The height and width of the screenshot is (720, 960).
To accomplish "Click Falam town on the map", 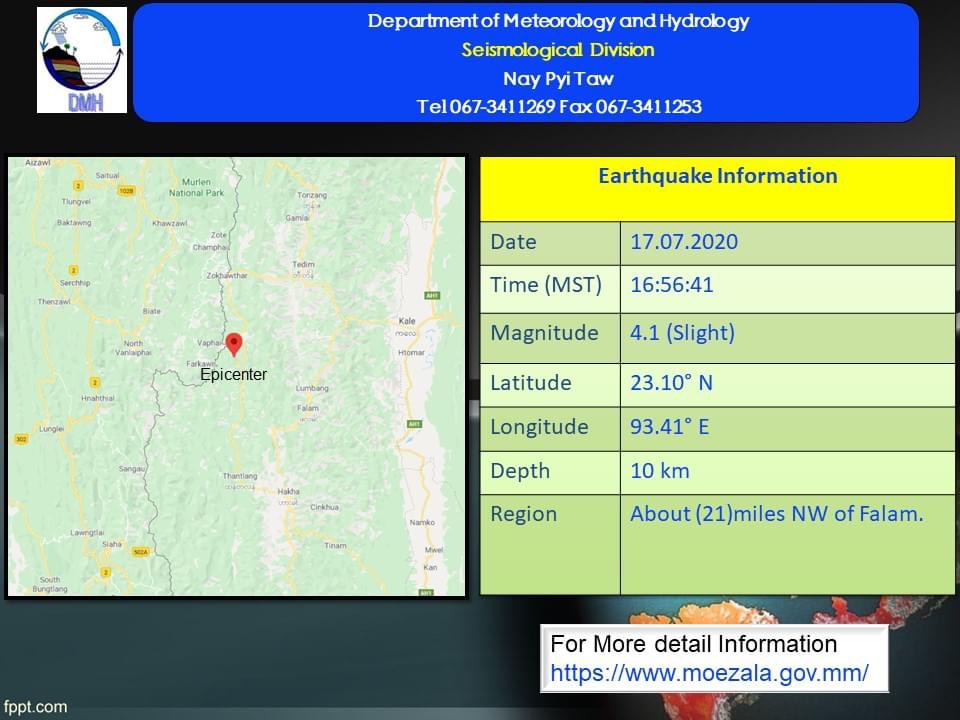I will [308, 408].
